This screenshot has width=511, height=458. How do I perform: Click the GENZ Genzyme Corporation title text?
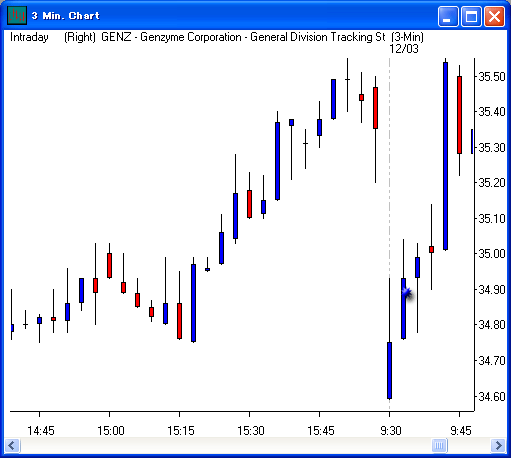tap(243, 37)
